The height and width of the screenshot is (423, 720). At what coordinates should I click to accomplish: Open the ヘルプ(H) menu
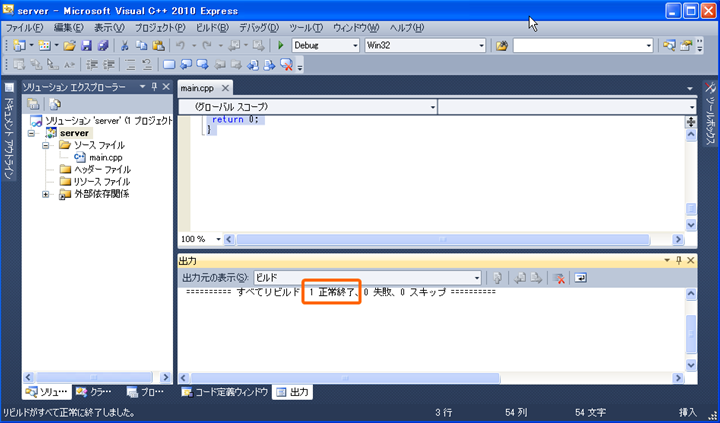click(x=407, y=28)
